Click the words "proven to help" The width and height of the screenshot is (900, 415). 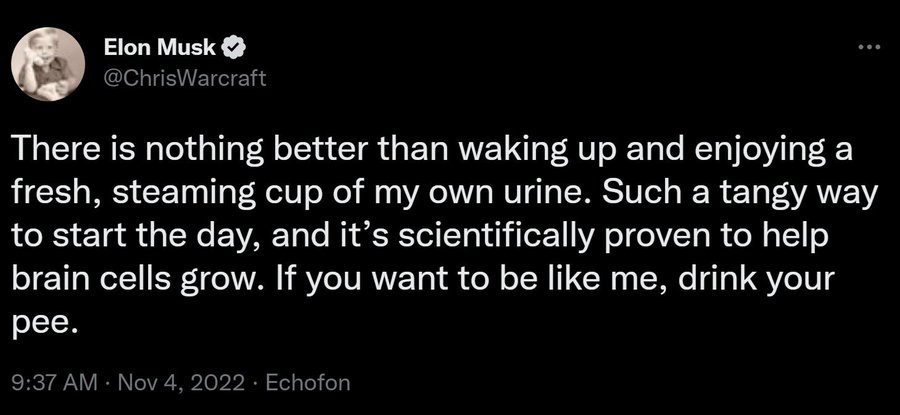coord(728,237)
